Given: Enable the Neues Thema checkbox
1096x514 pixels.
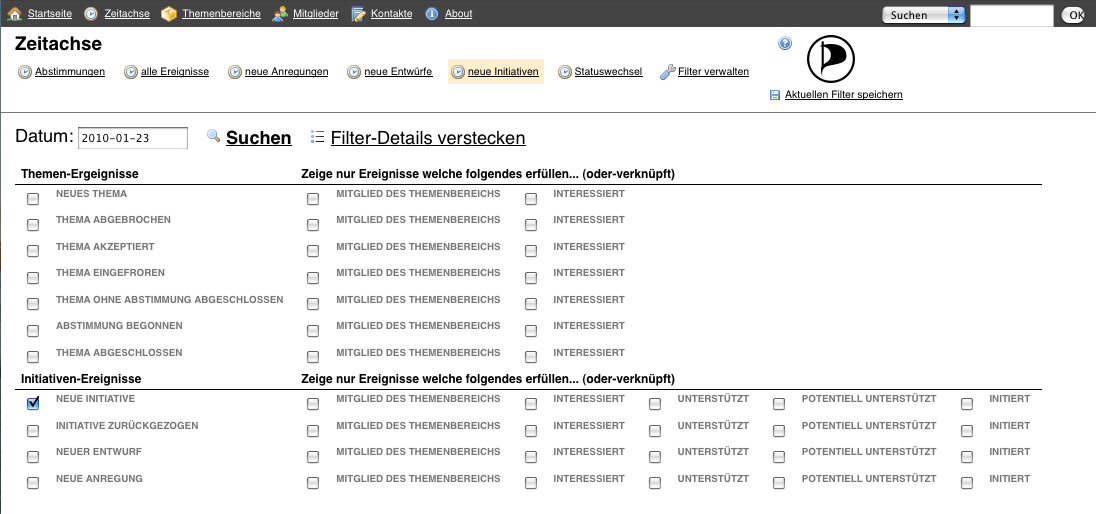Looking at the screenshot, I should coord(33,199).
